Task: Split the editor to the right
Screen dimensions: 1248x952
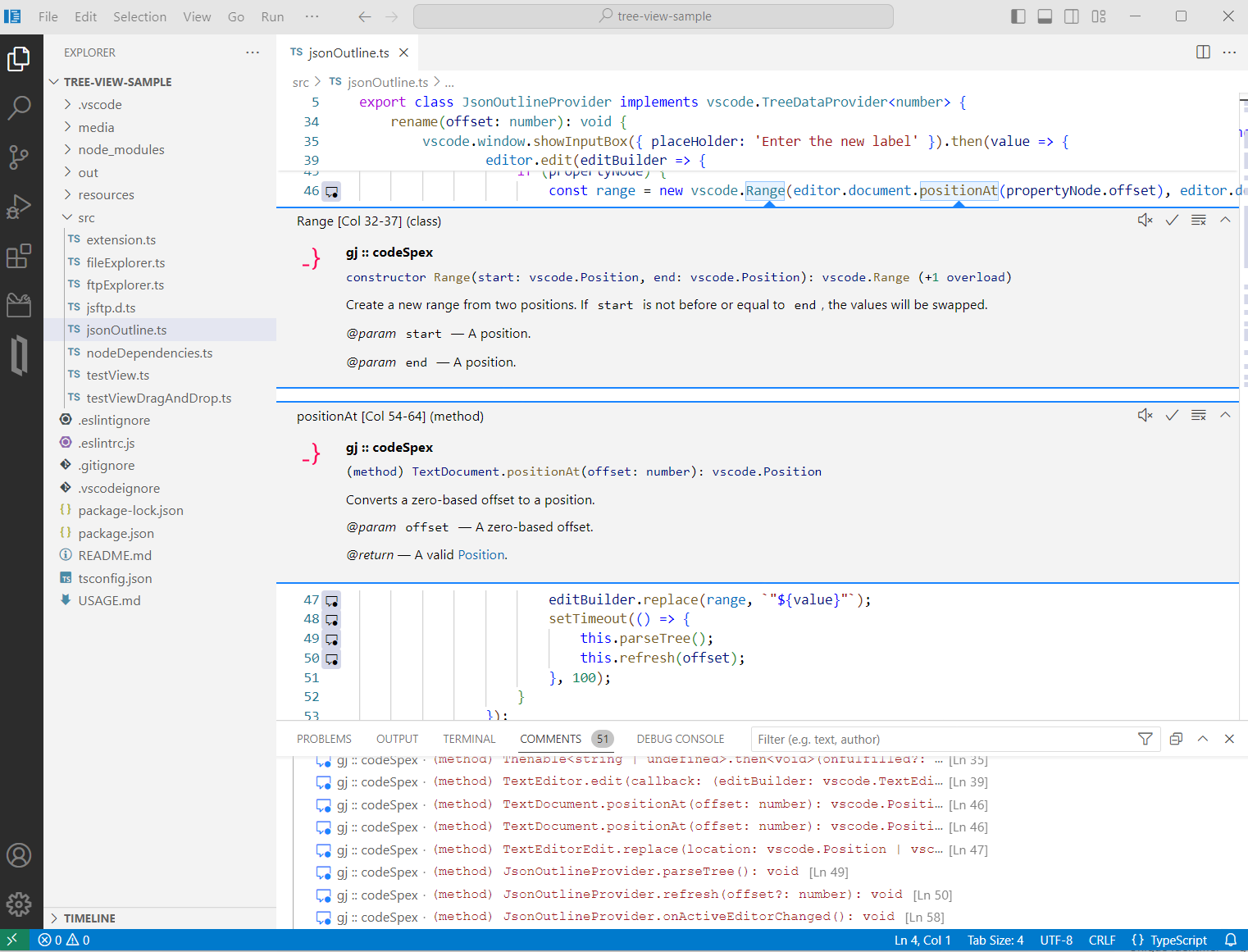Action: pos(1203,52)
